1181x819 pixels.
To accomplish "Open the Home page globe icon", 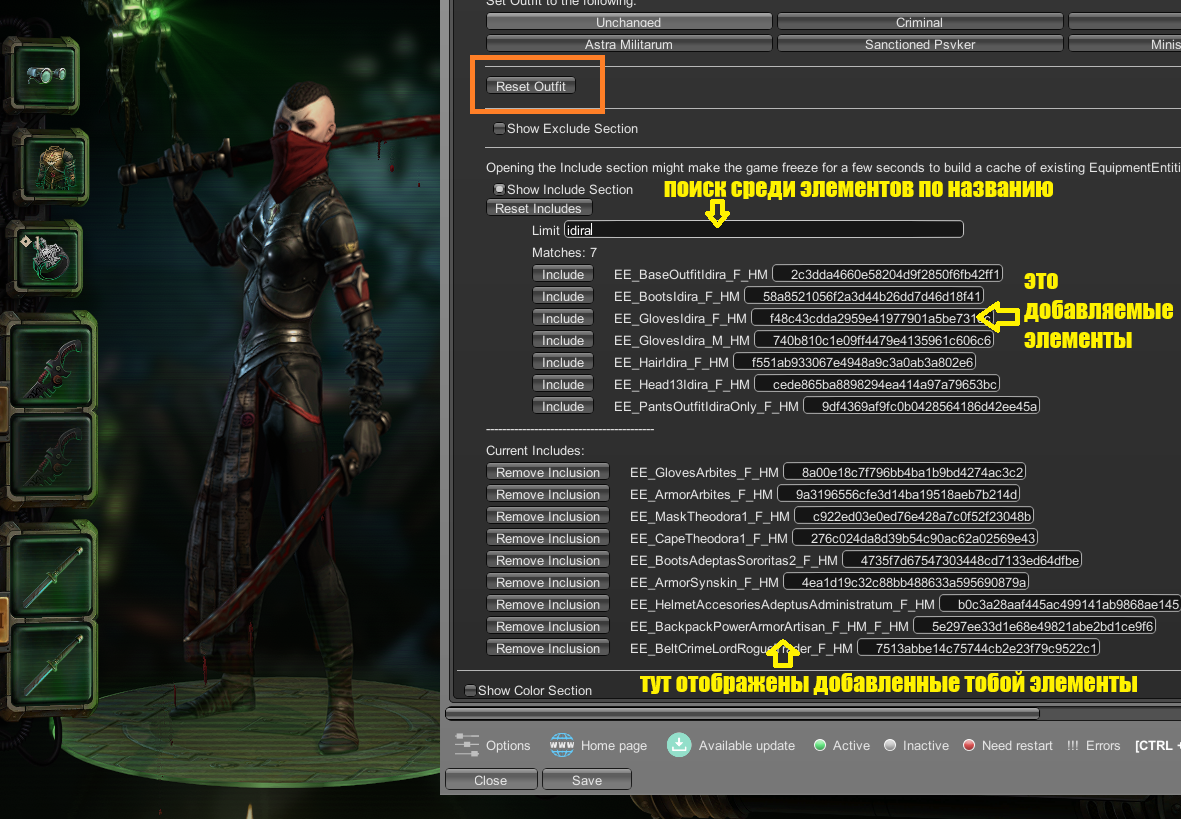I will tap(562, 745).
